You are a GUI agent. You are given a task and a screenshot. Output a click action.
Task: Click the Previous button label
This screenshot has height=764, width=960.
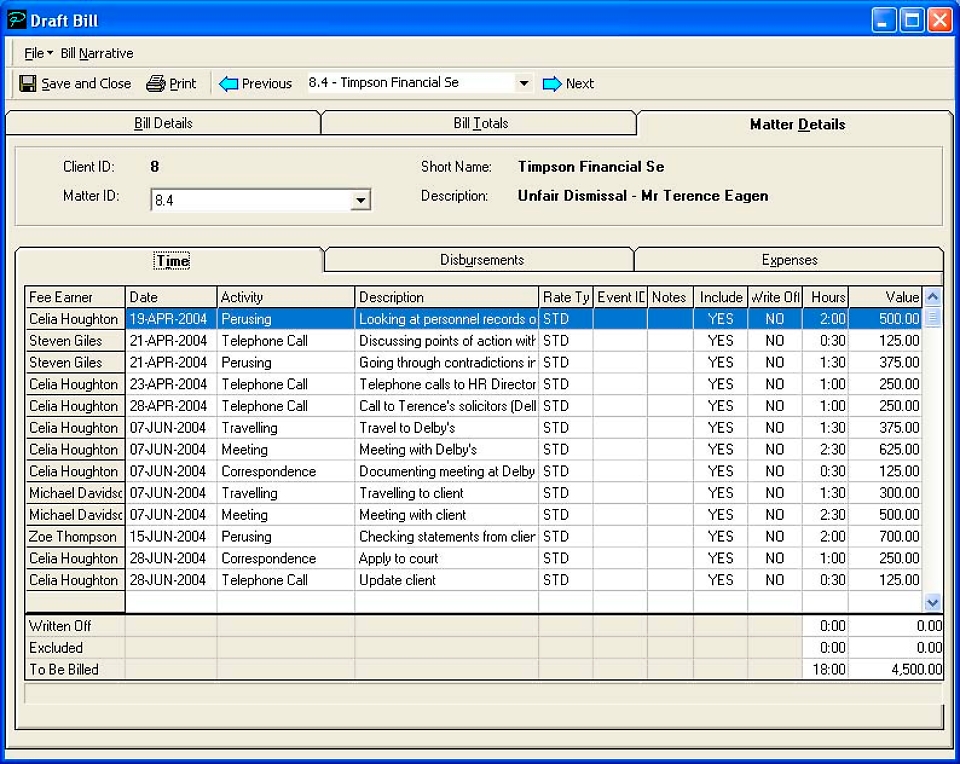coord(266,83)
